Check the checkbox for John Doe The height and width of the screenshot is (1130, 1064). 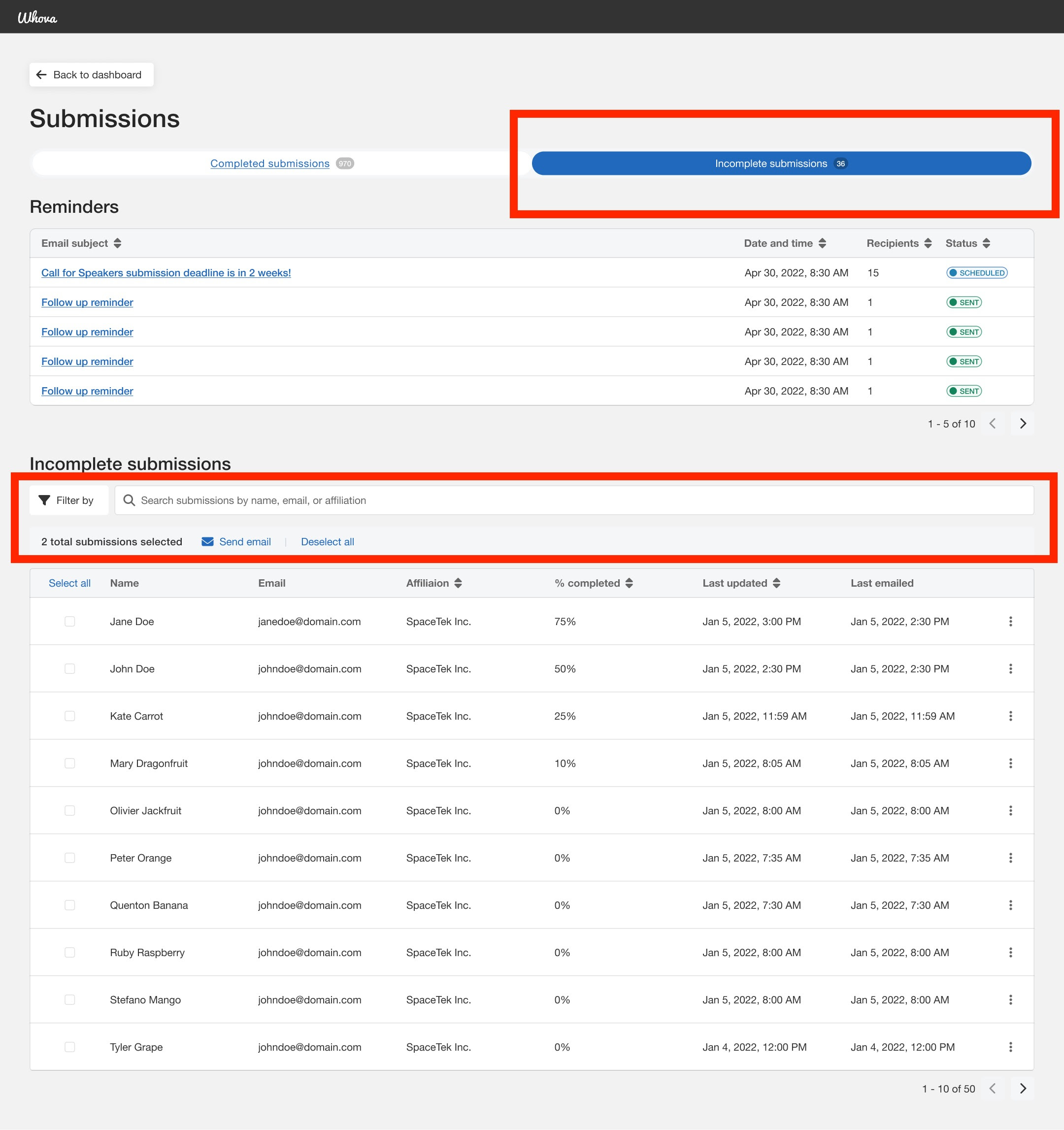point(70,668)
